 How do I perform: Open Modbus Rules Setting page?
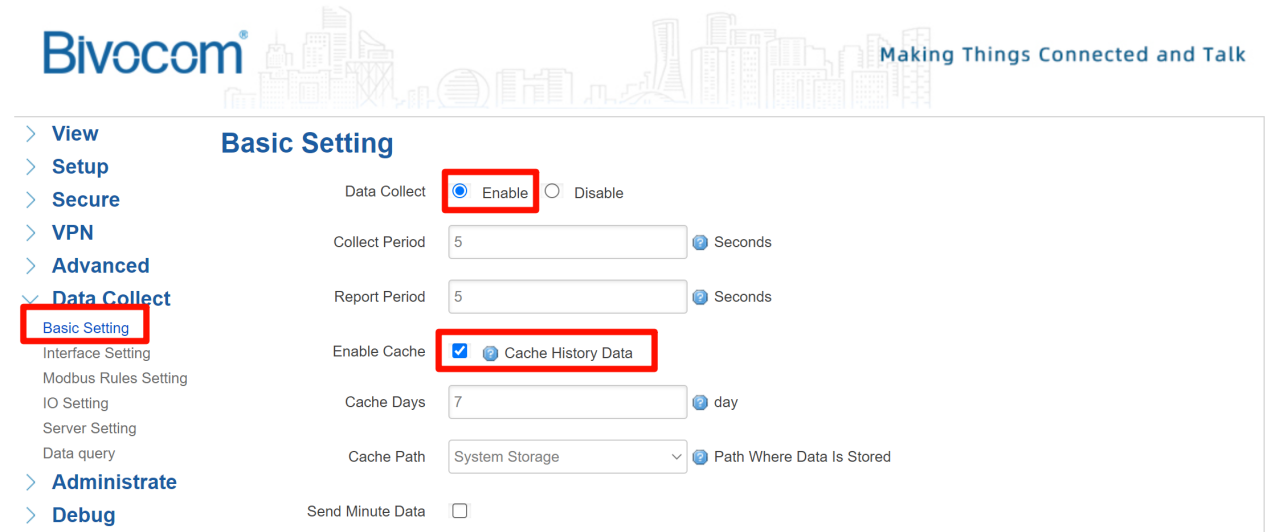tap(115, 378)
